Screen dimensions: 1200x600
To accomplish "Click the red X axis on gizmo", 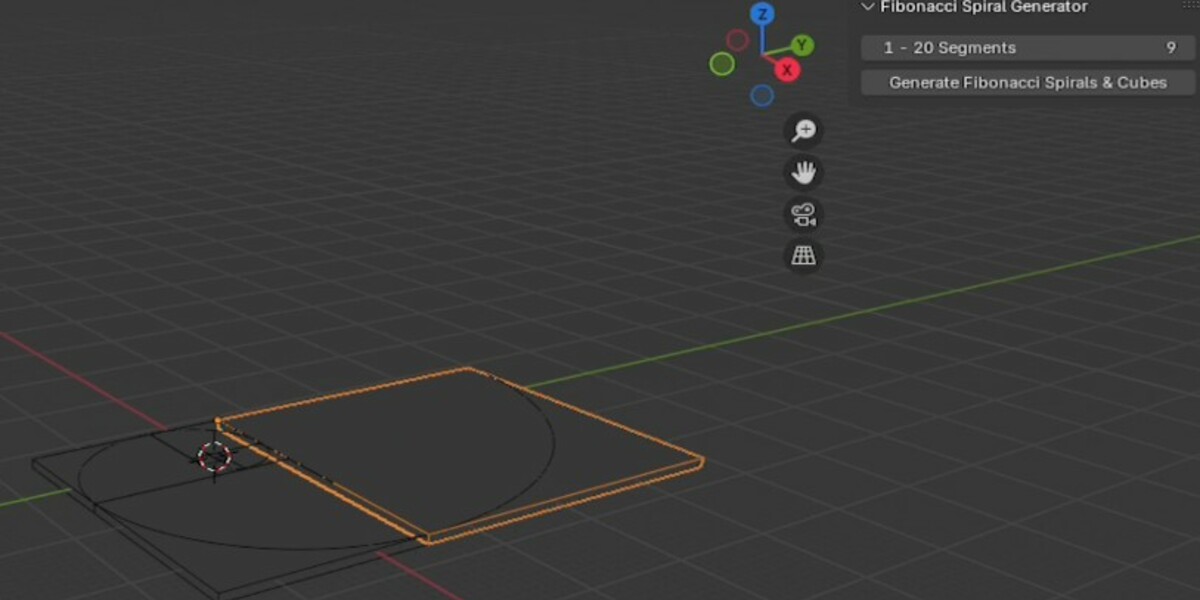I will (x=787, y=70).
